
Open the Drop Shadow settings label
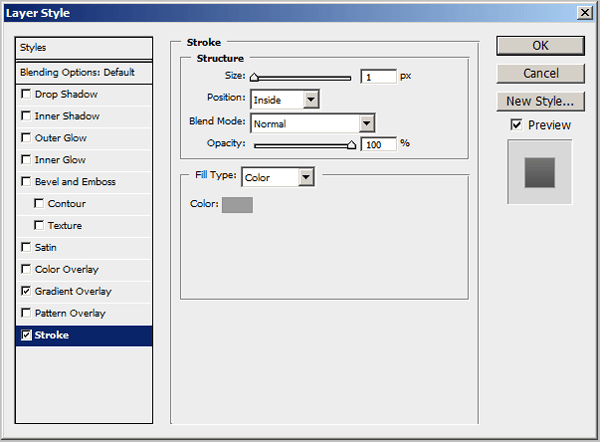coord(66,94)
